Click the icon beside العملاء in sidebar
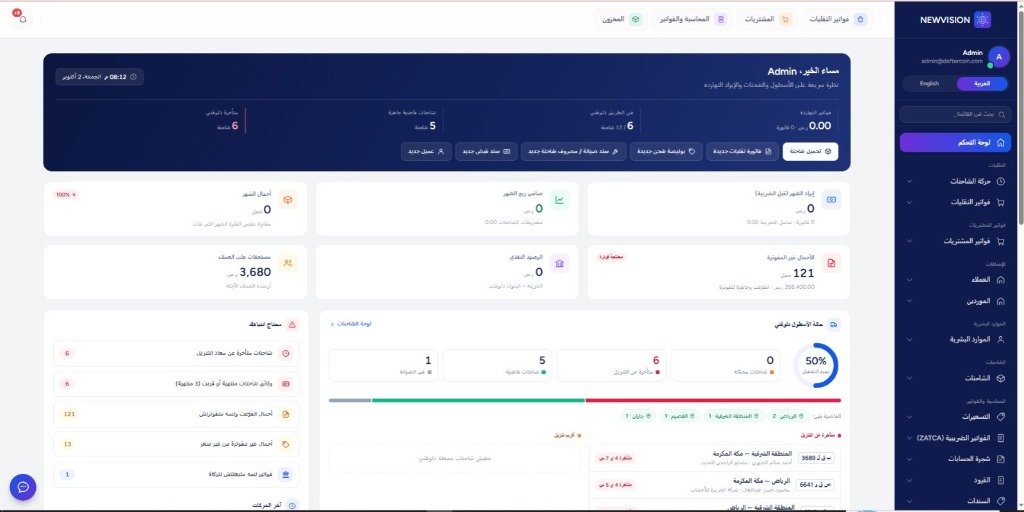This screenshot has width=1024, height=512. pyautogui.click(x=1001, y=280)
